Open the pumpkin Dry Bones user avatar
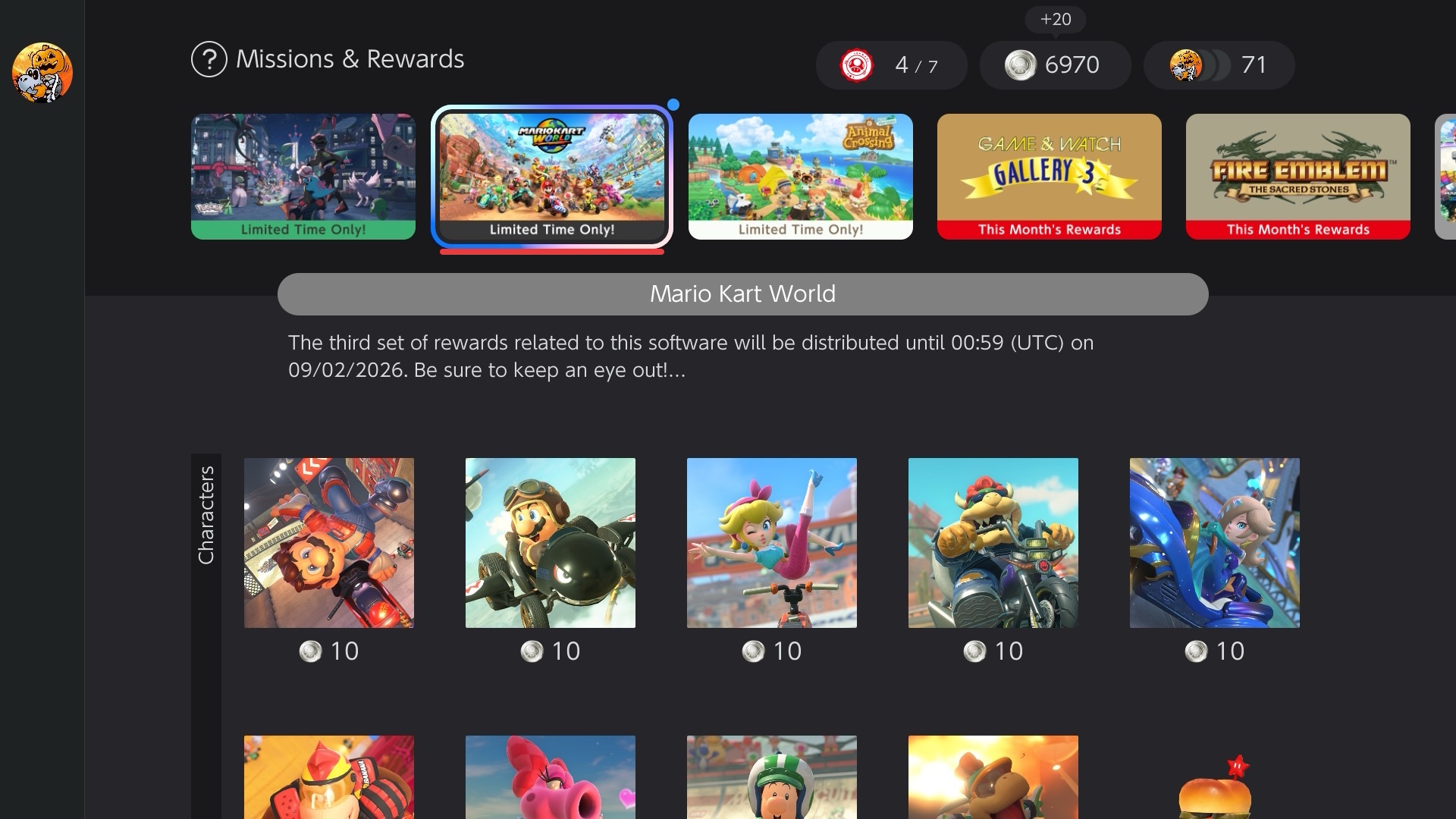 click(x=42, y=73)
